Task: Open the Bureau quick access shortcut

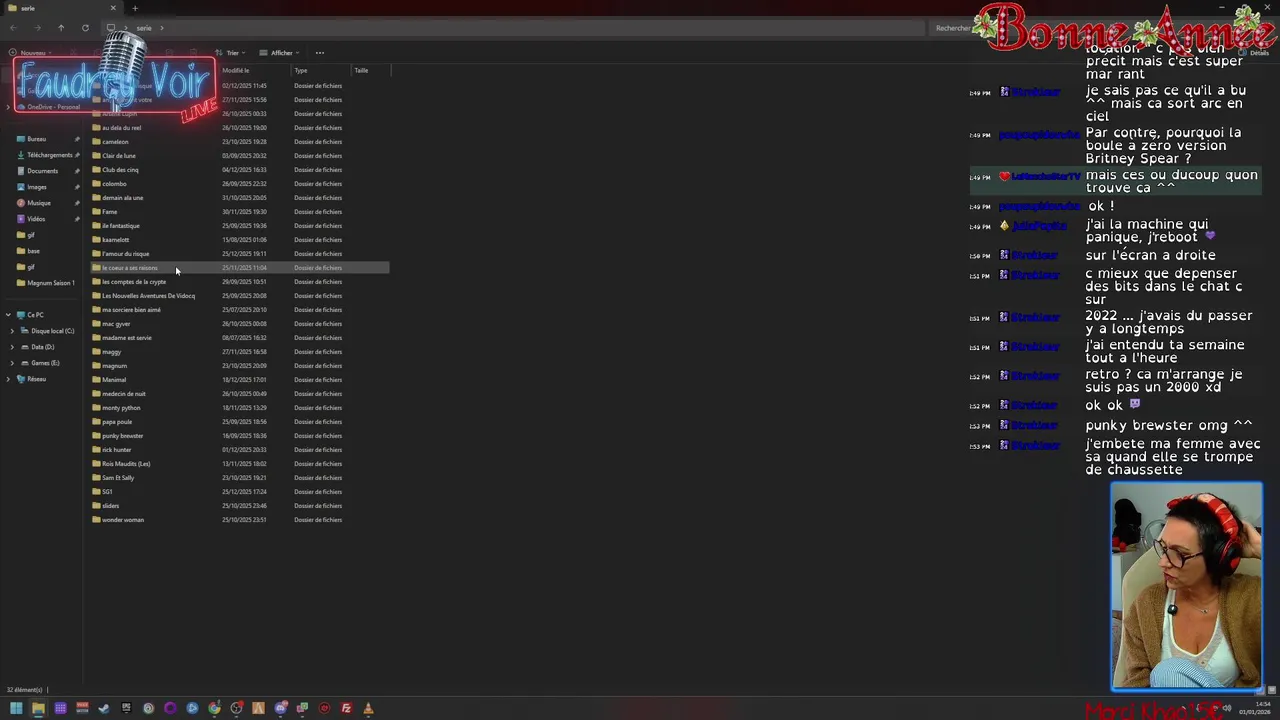Action: click(37, 139)
